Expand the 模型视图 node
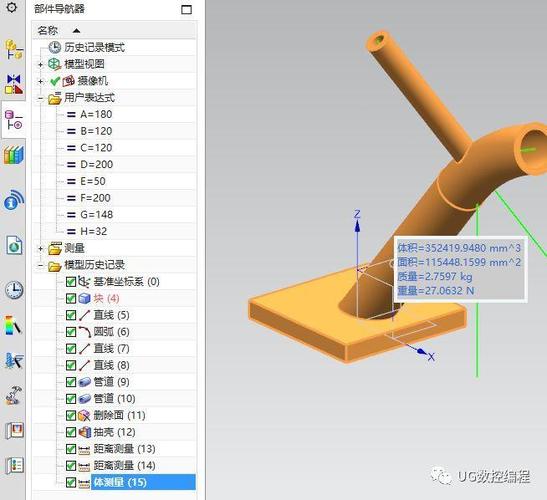The width and height of the screenshot is (547, 500). tap(41, 65)
